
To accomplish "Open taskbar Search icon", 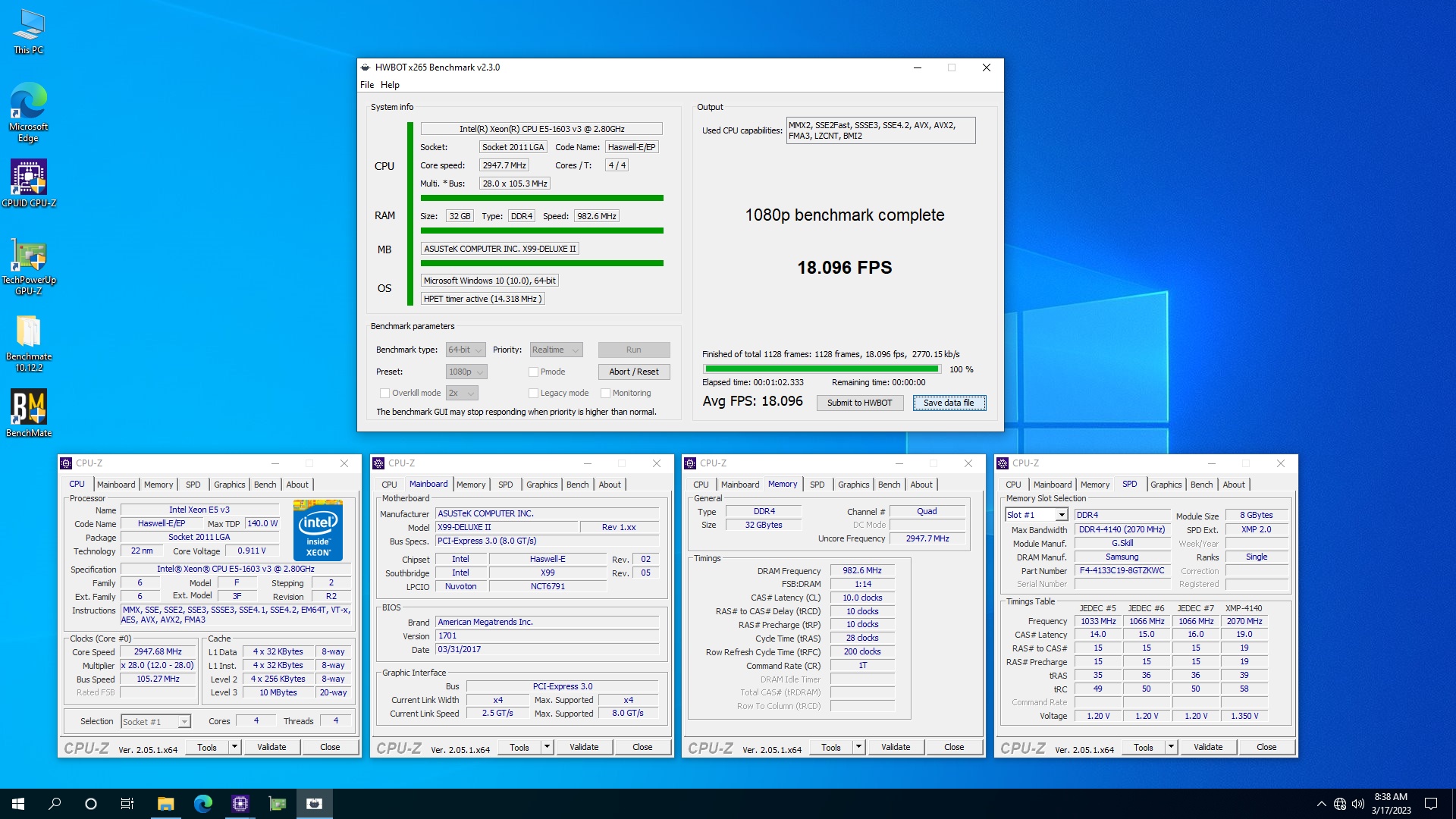I will click(55, 804).
